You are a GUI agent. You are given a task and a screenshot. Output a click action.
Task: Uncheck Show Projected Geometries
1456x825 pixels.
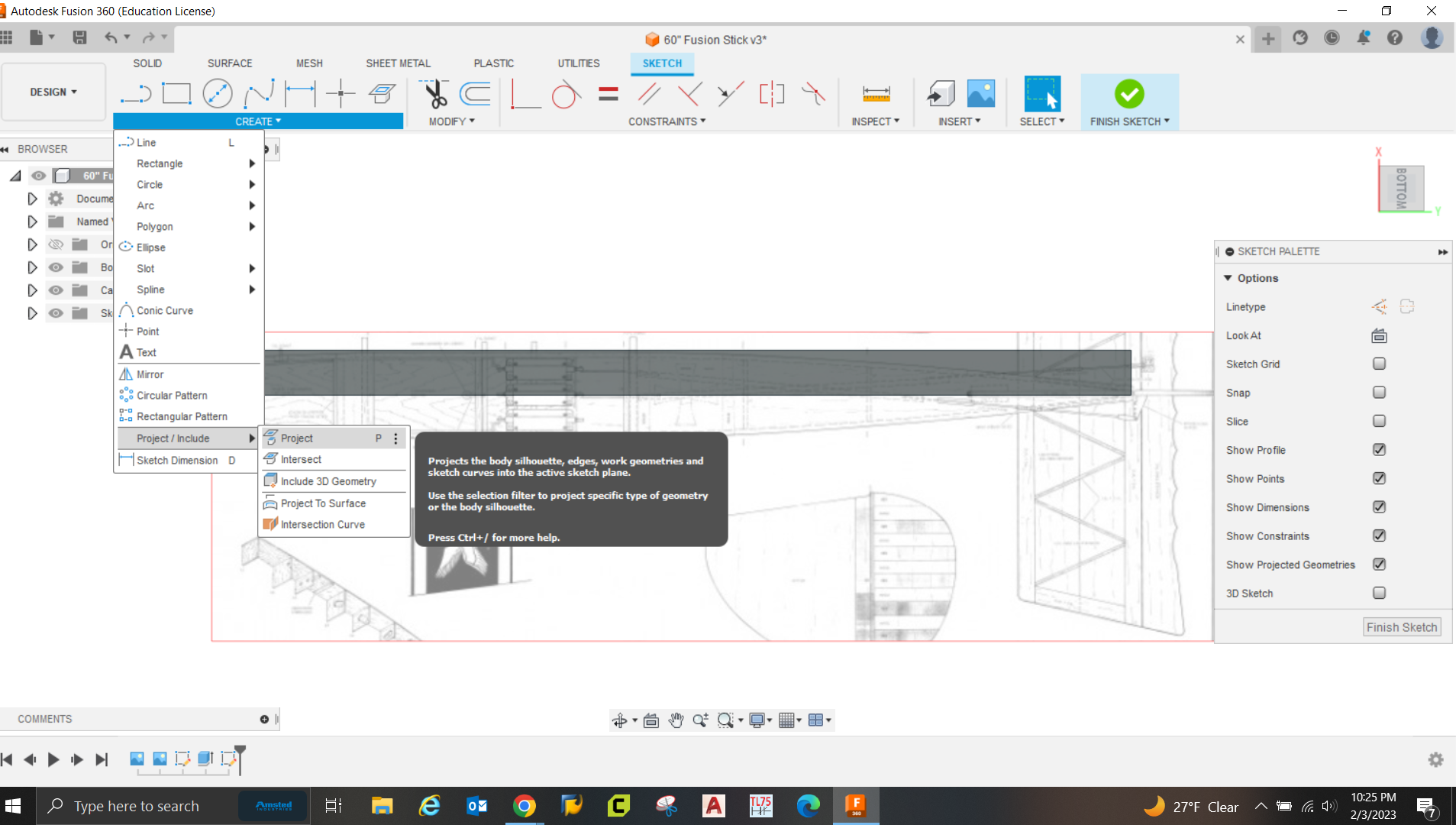pyautogui.click(x=1378, y=565)
